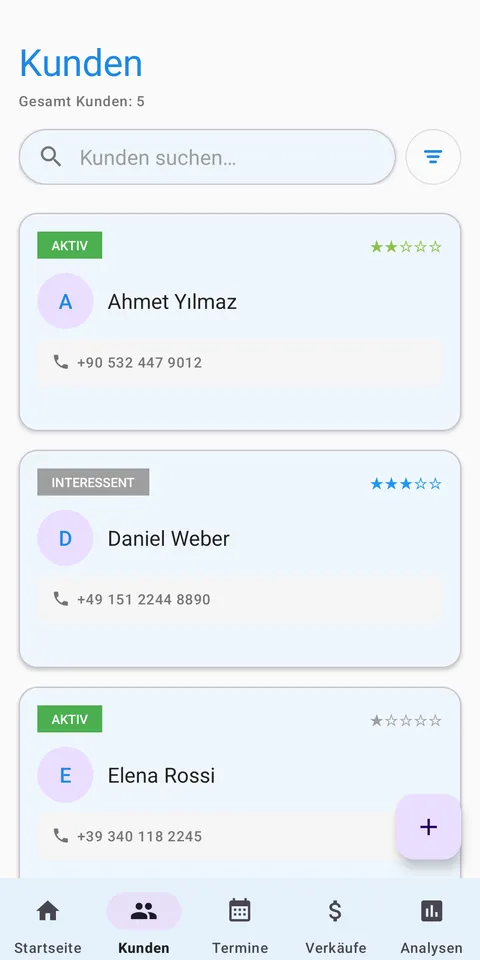Viewport: 480px width, 960px height.
Task: Select the Kunden tab in navigation
Action: [x=144, y=924]
